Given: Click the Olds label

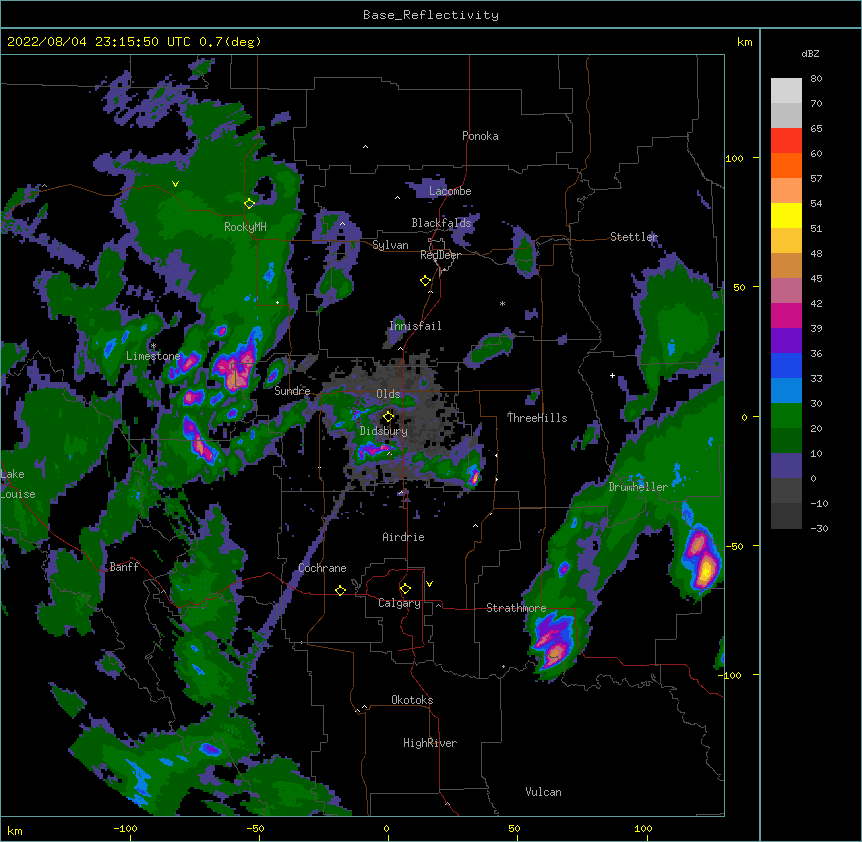Looking at the screenshot, I should point(388,394).
